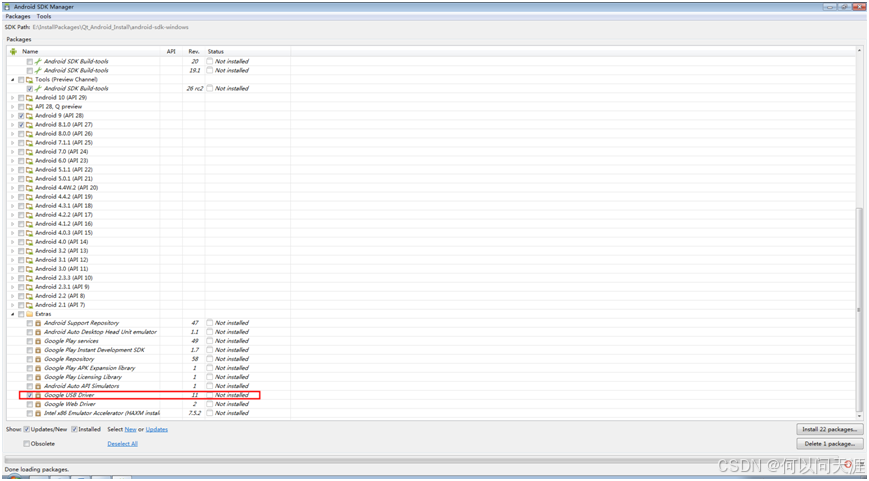This screenshot has height=481, width=869.
Task: Select the Android 2.1 (API 7) row text
Action: pos(60,305)
